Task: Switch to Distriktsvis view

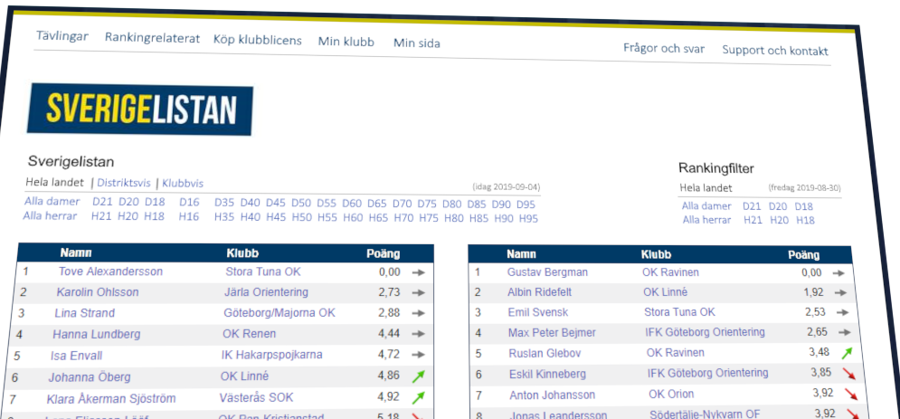Action: point(123,183)
